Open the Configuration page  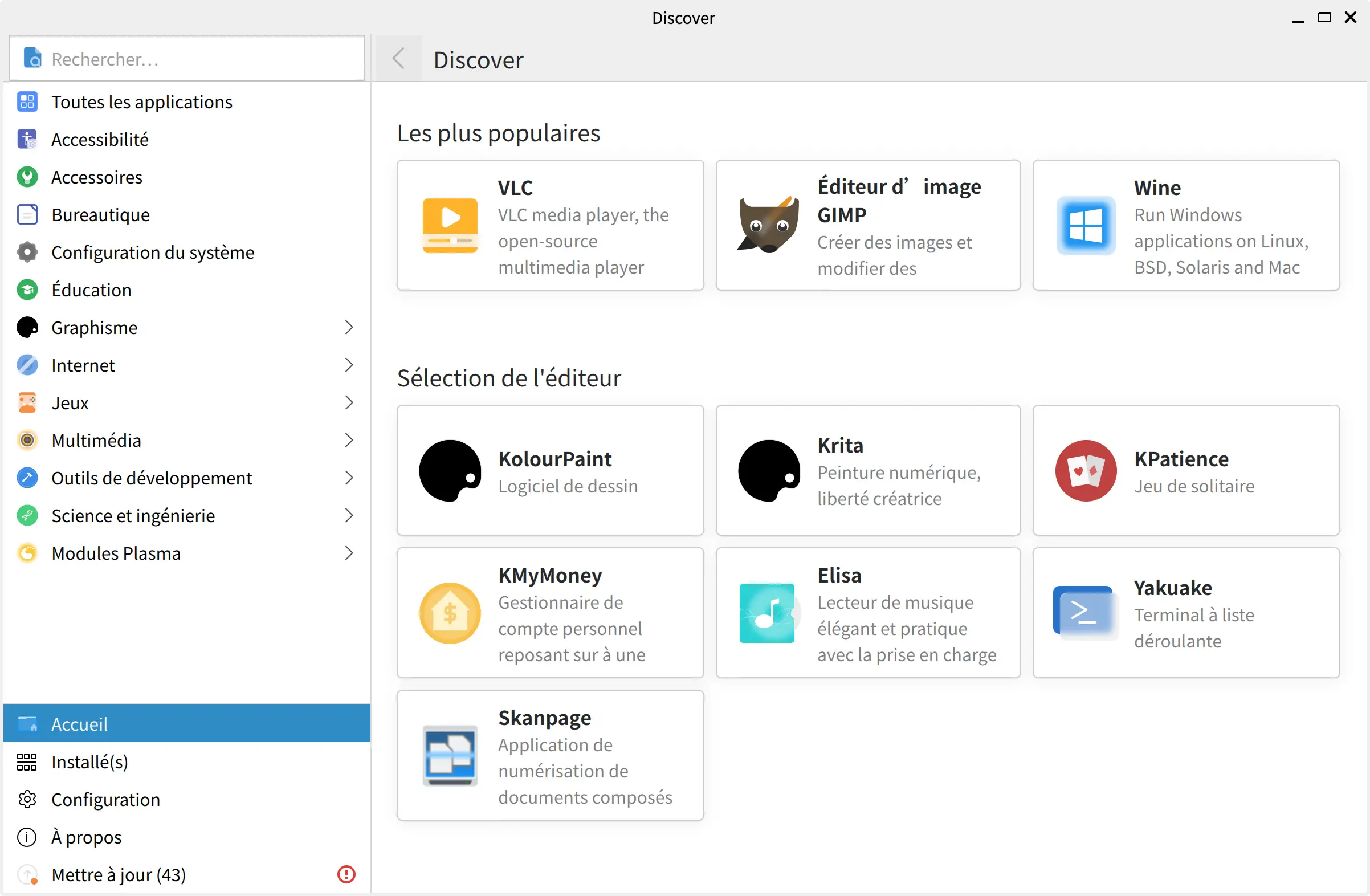click(x=187, y=799)
